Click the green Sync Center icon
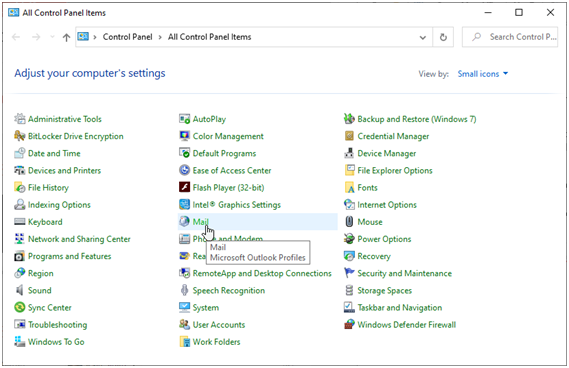Viewport: 569px width, 368px height. pos(20,307)
